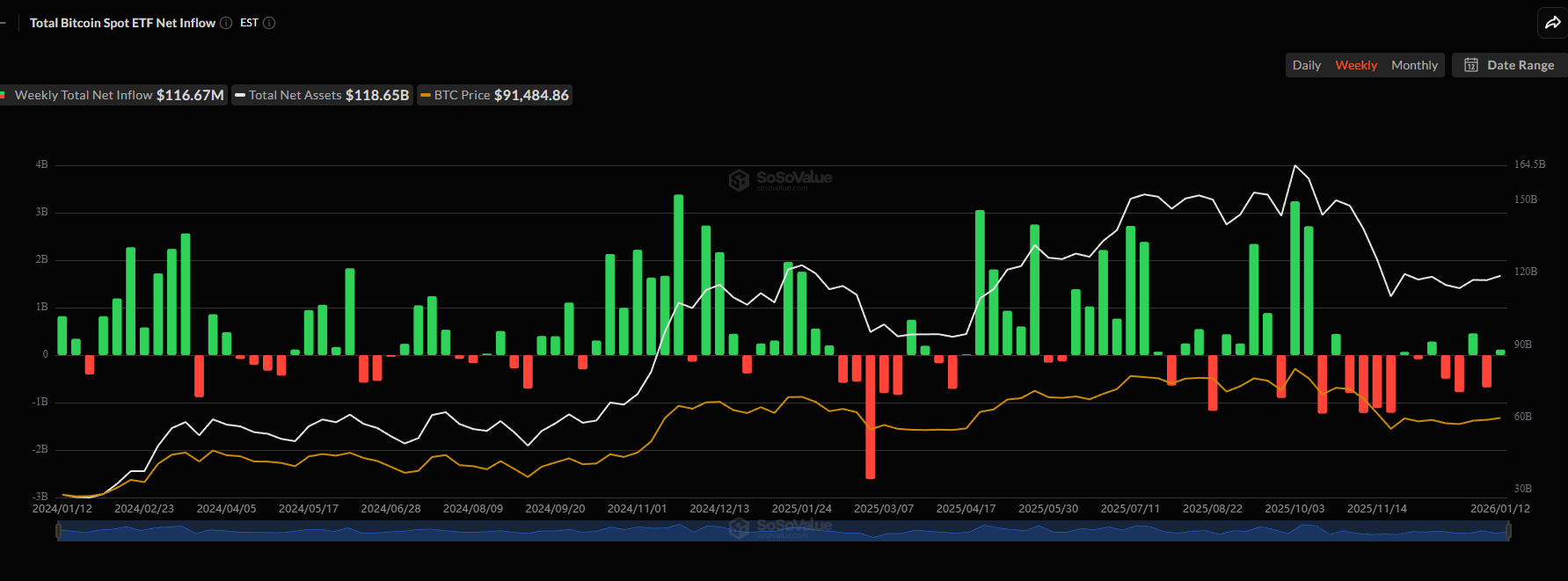The width and height of the screenshot is (1568, 581).
Task: Click the dash icon left of title
Action: pos(4,23)
